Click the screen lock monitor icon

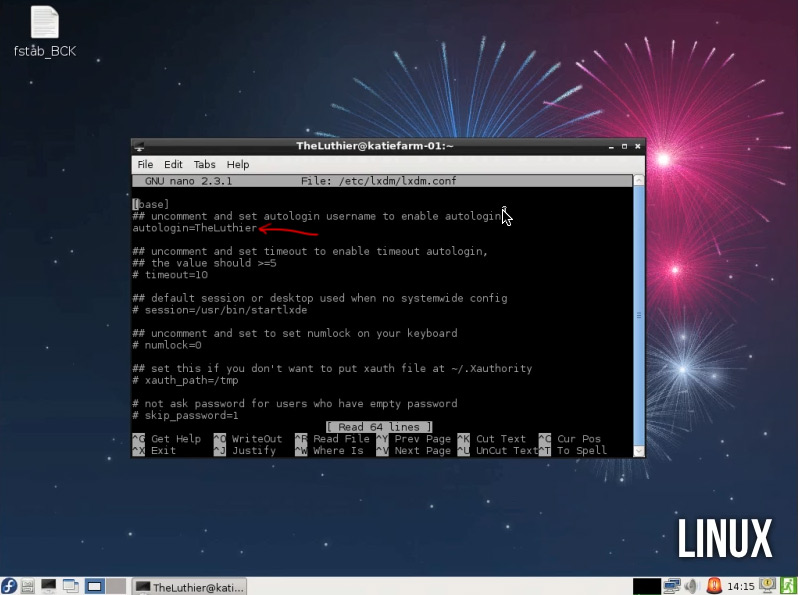(x=767, y=586)
